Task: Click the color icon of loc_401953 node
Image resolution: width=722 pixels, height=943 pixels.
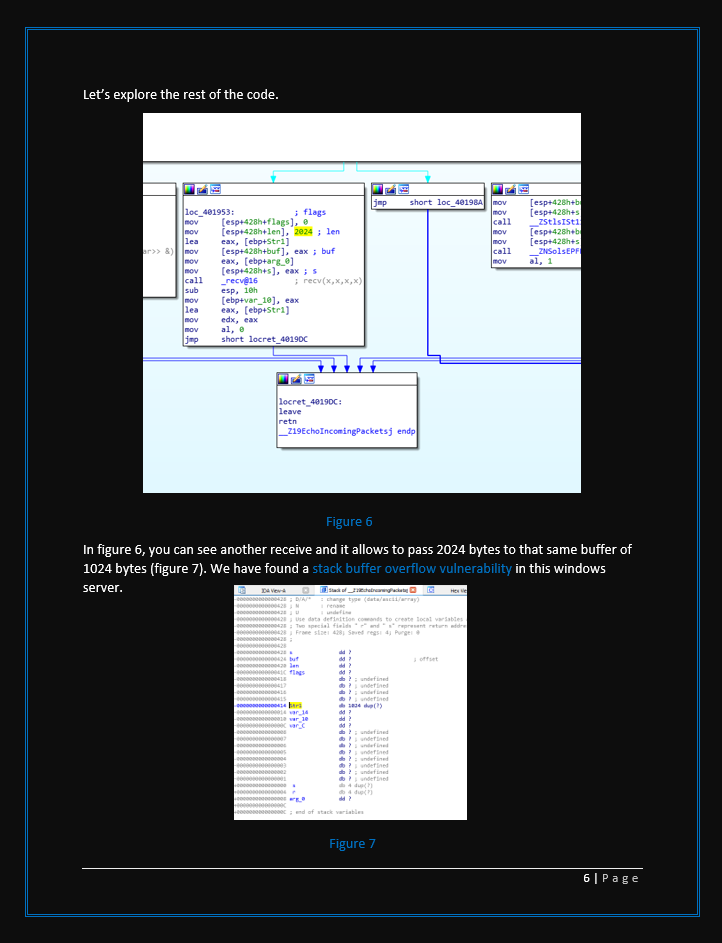Action: coord(189,189)
